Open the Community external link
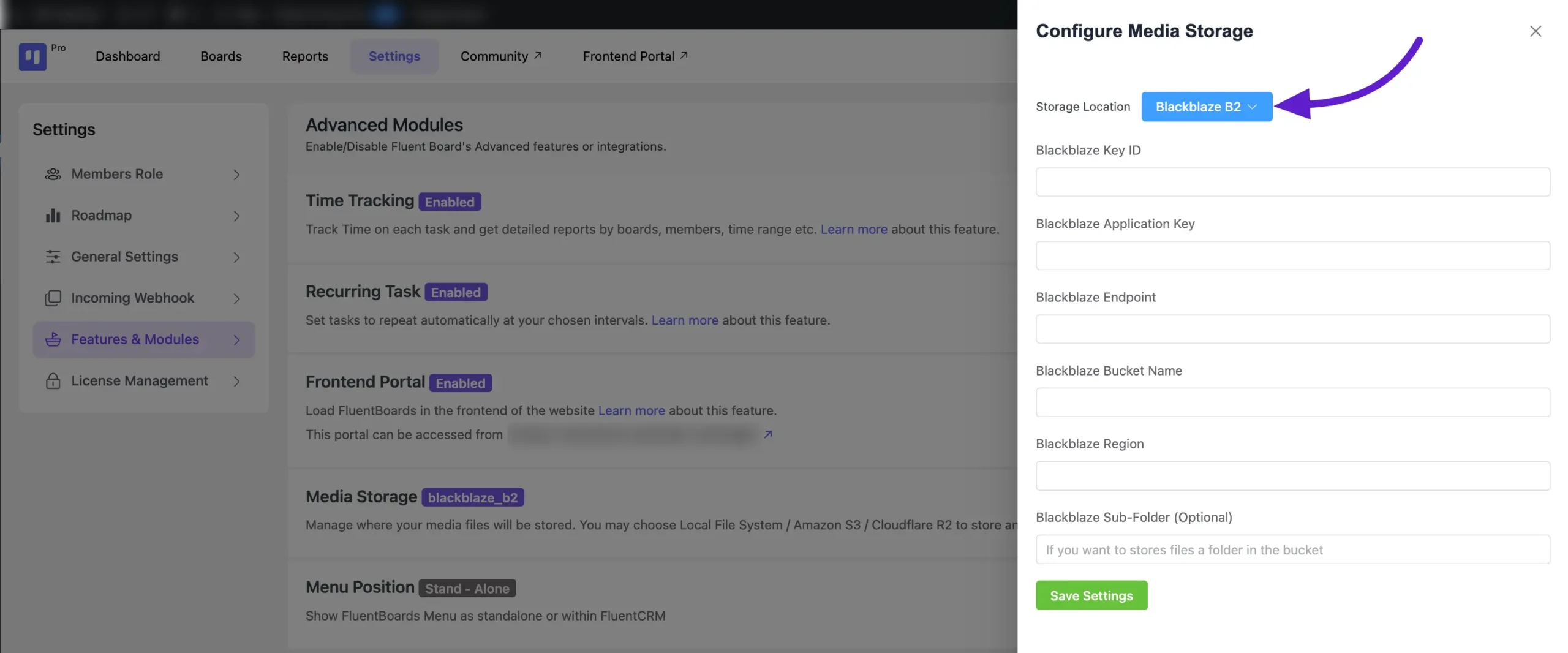The width and height of the screenshot is (1568, 653). (x=501, y=56)
